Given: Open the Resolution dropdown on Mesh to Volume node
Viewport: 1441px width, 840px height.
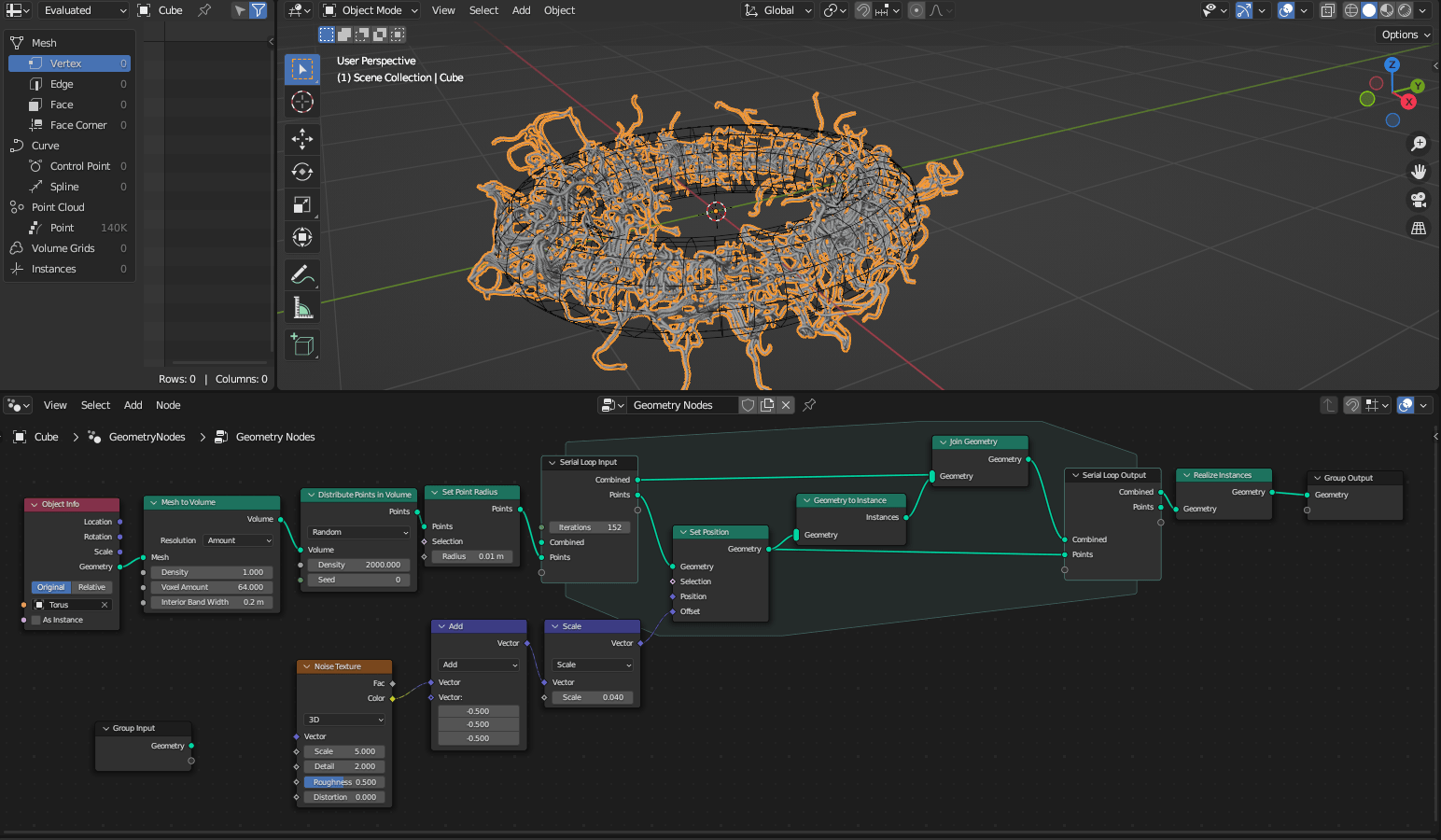Looking at the screenshot, I should (238, 539).
